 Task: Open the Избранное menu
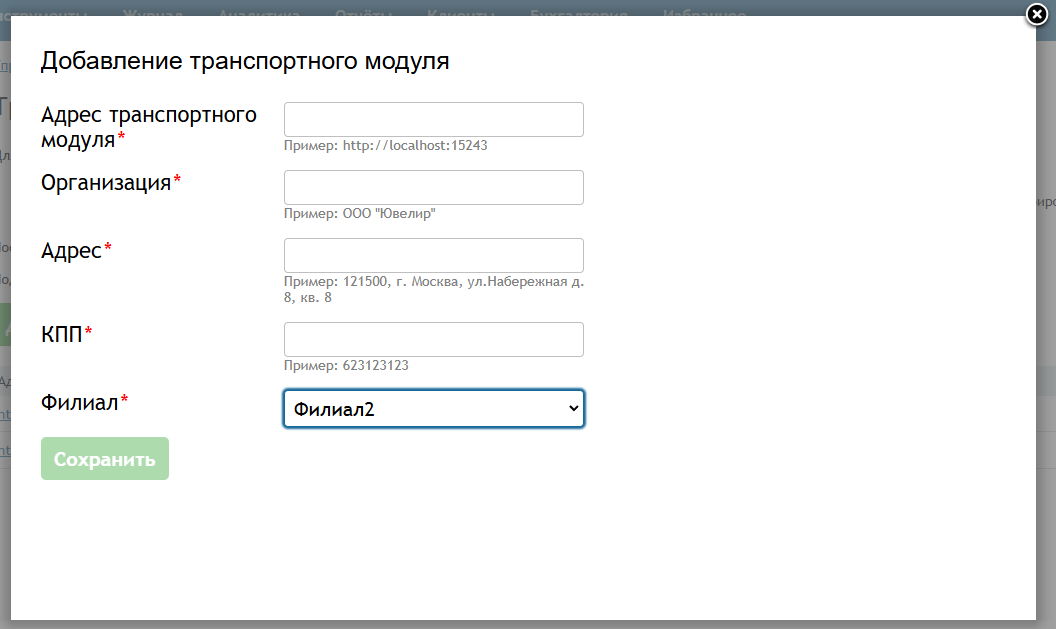click(x=704, y=14)
